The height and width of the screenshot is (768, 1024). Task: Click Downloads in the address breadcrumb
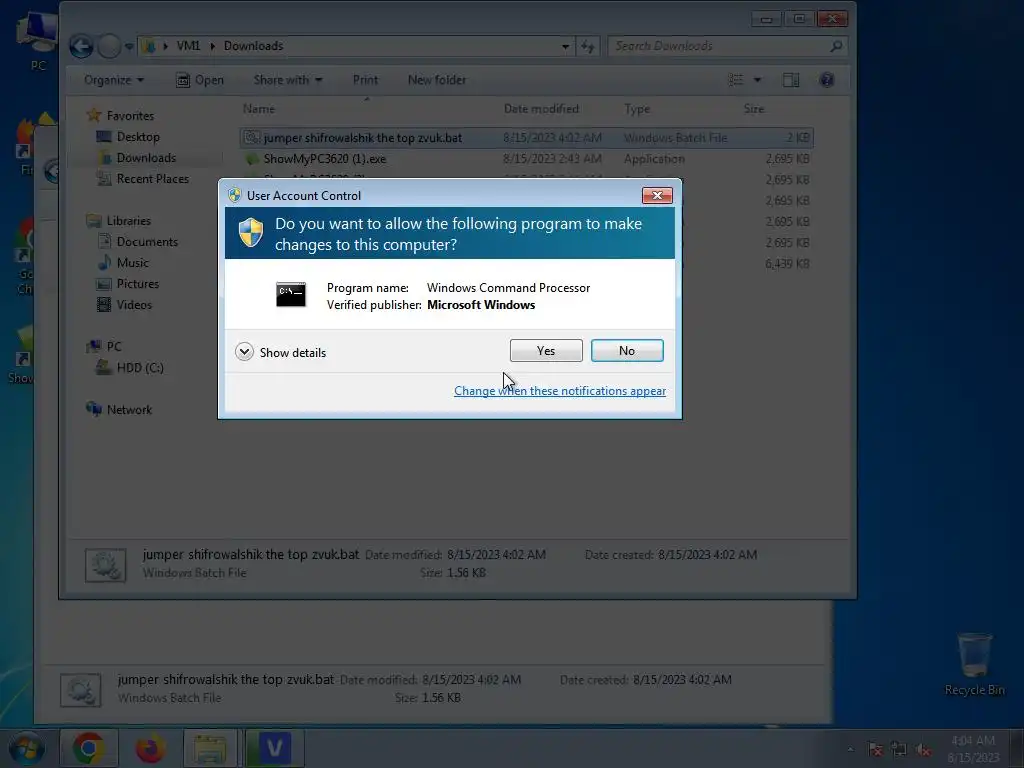253,46
